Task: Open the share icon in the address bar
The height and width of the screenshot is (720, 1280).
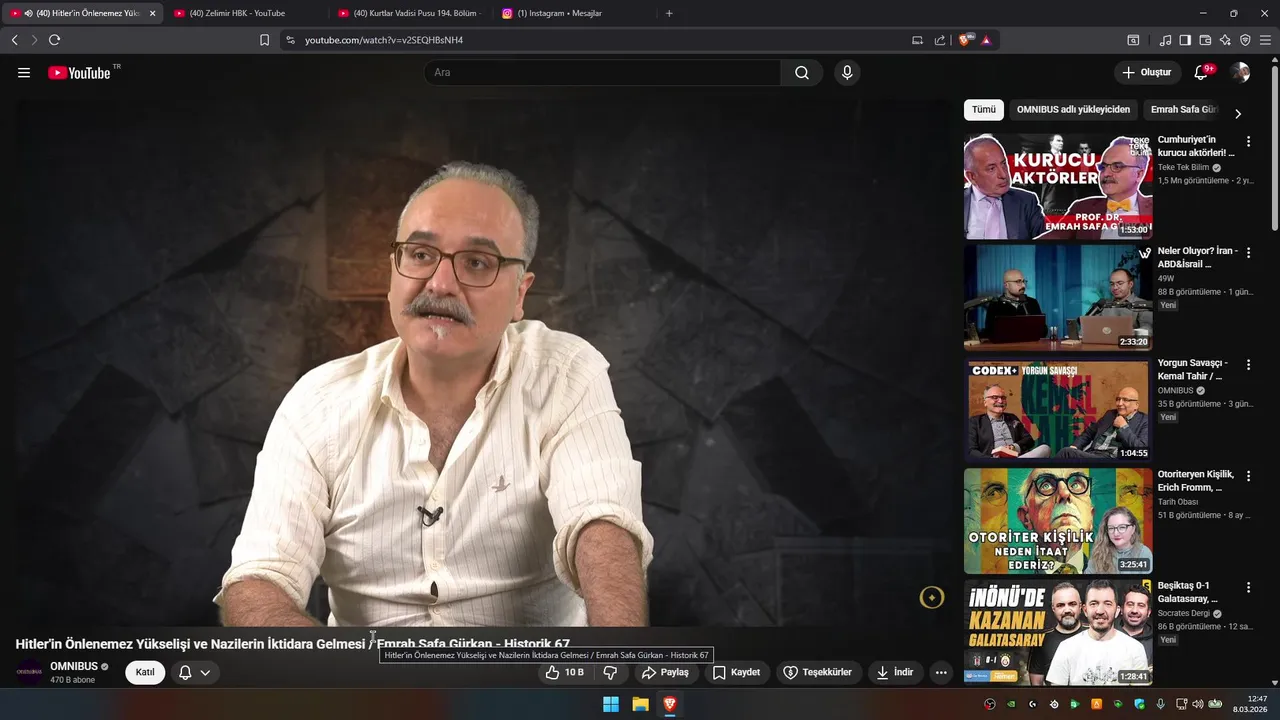Action: click(940, 40)
